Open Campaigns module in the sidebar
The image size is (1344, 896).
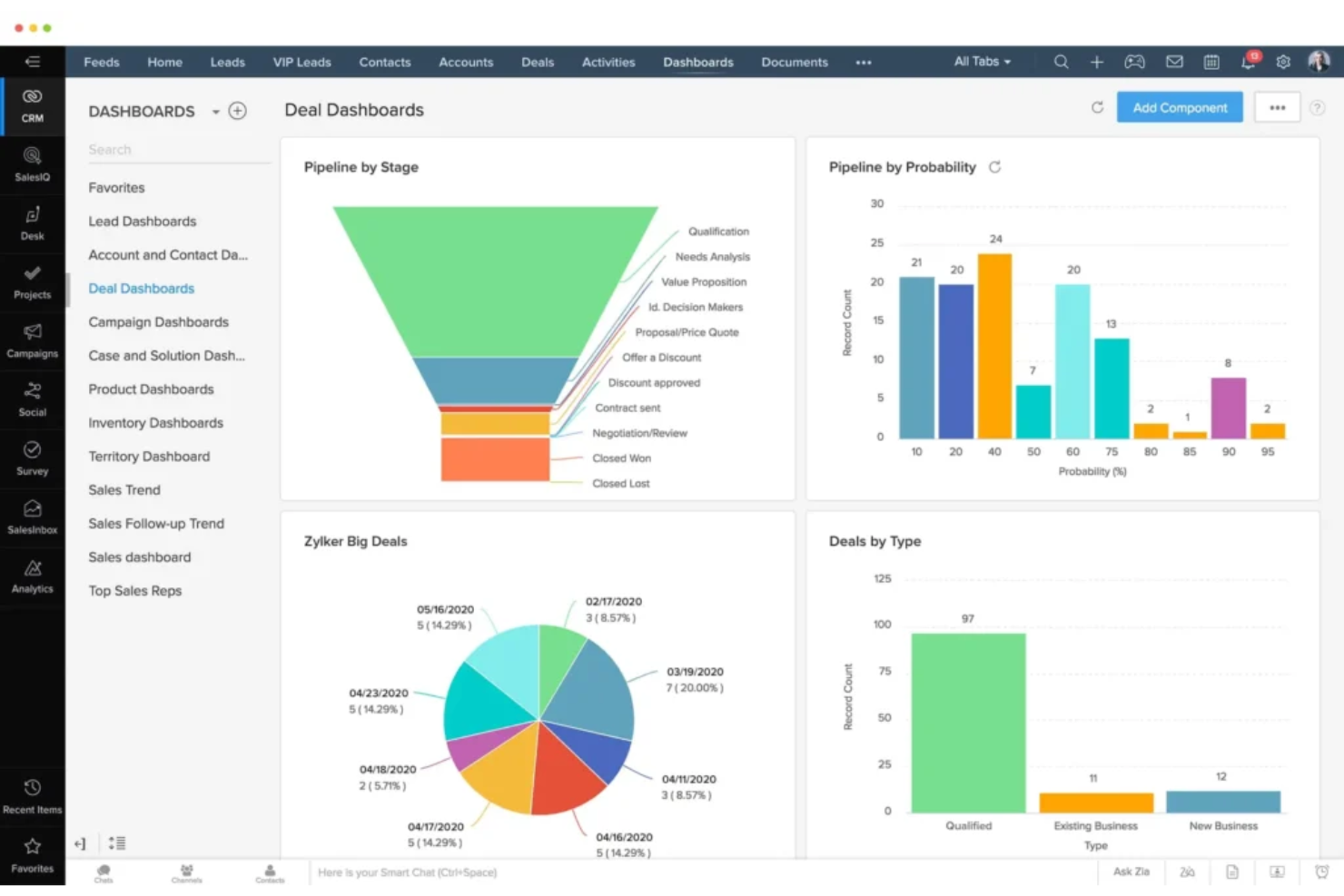click(33, 339)
